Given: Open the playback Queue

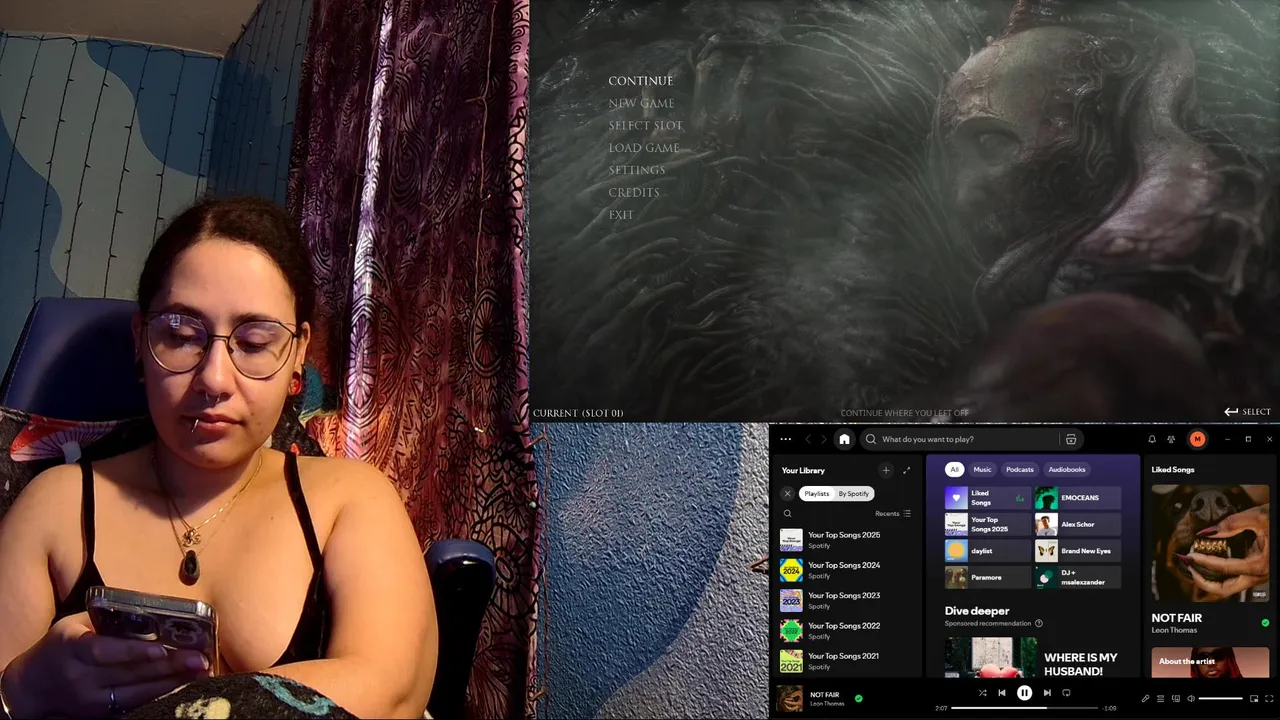Looking at the screenshot, I should click(x=1161, y=698).
